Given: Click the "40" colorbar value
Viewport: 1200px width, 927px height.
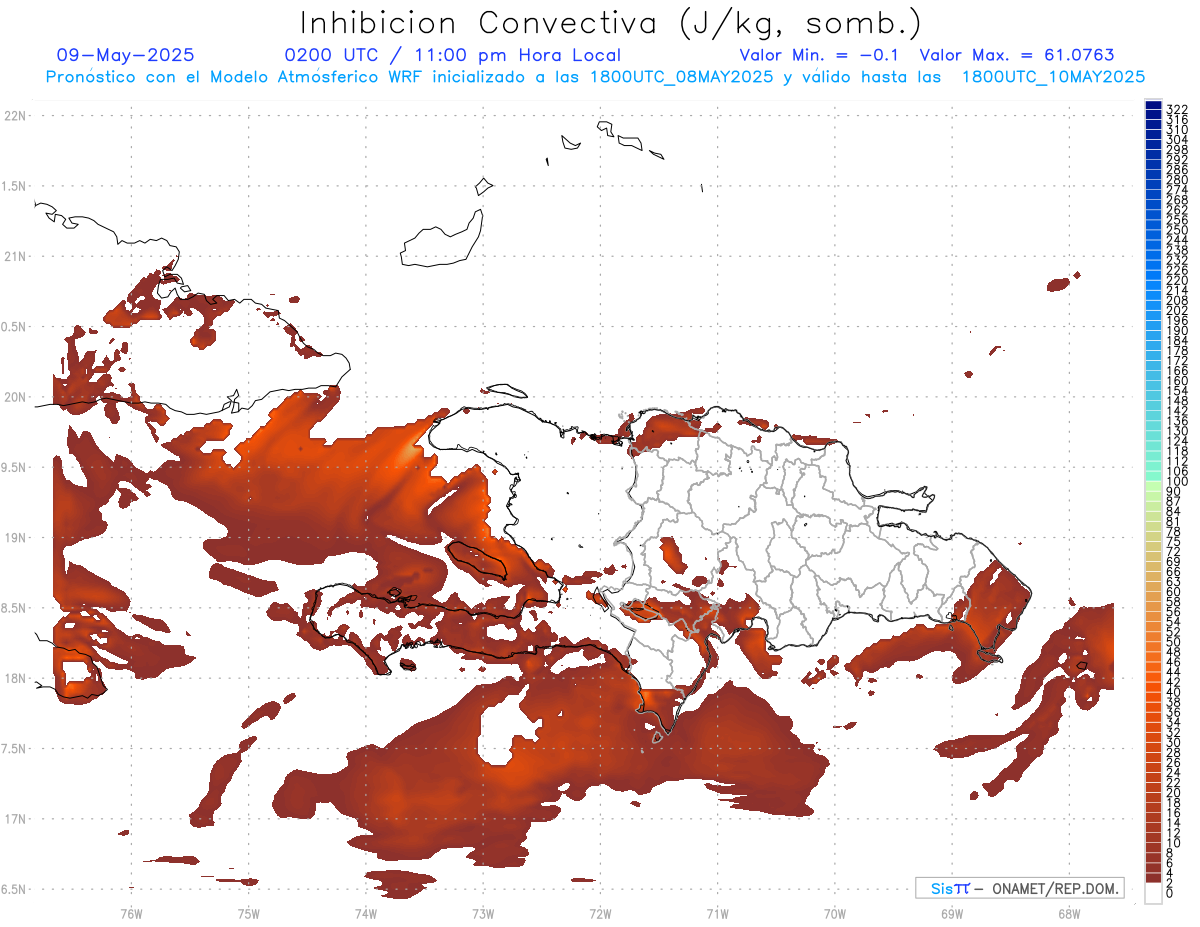Looking at the screenshot, I should (x=1174, y=692).
